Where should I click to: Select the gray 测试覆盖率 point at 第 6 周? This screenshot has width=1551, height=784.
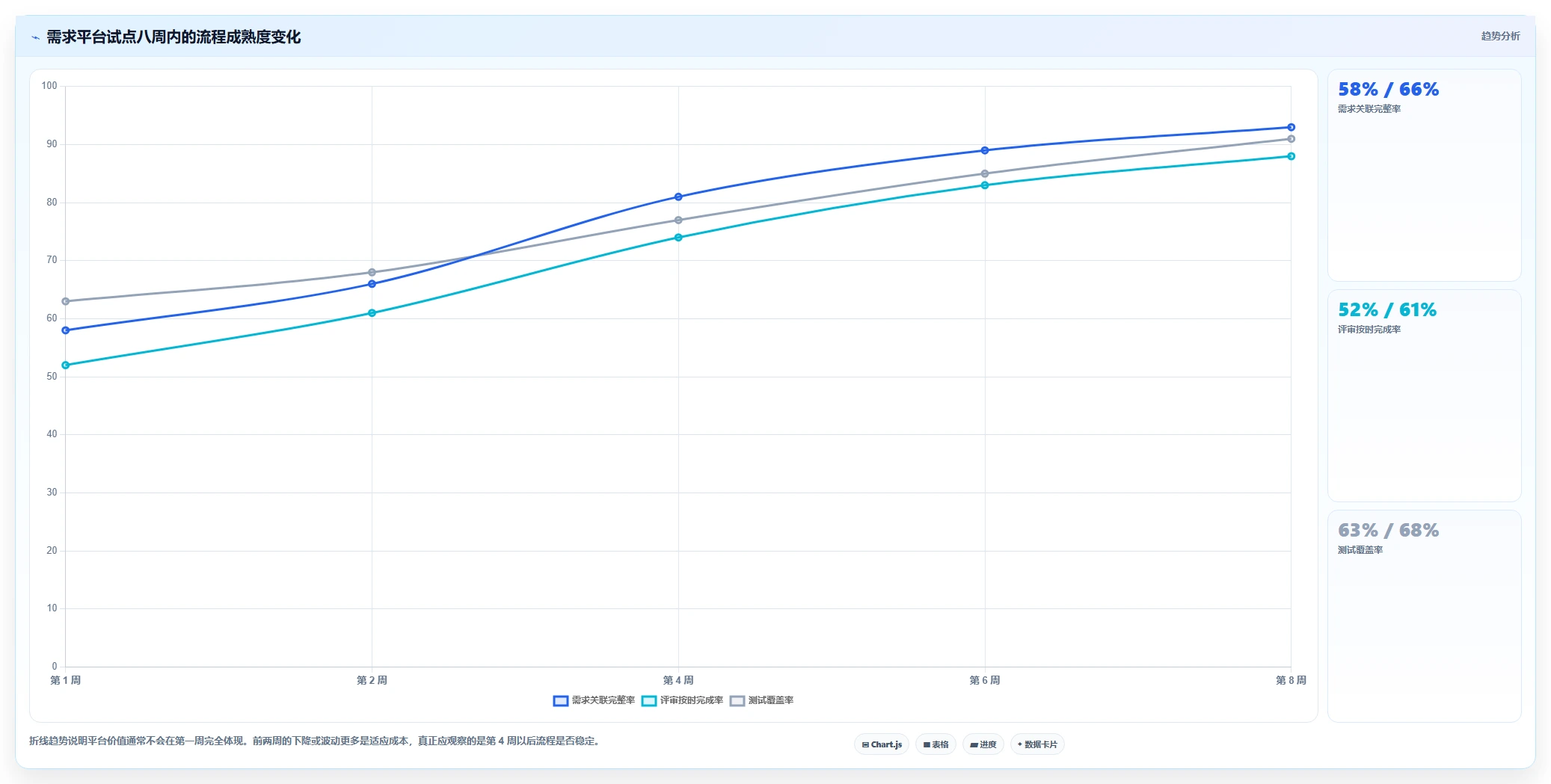[985, 173]
